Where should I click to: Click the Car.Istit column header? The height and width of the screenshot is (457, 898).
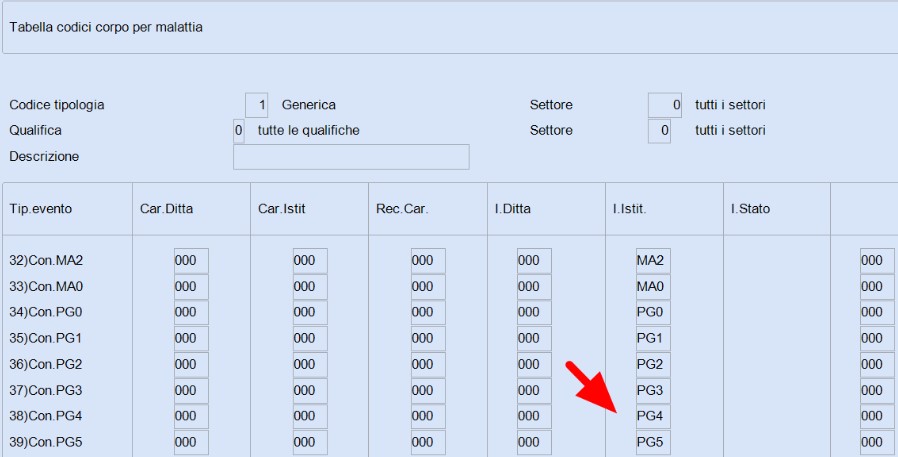pyautogui.click(x=281, y=209)
